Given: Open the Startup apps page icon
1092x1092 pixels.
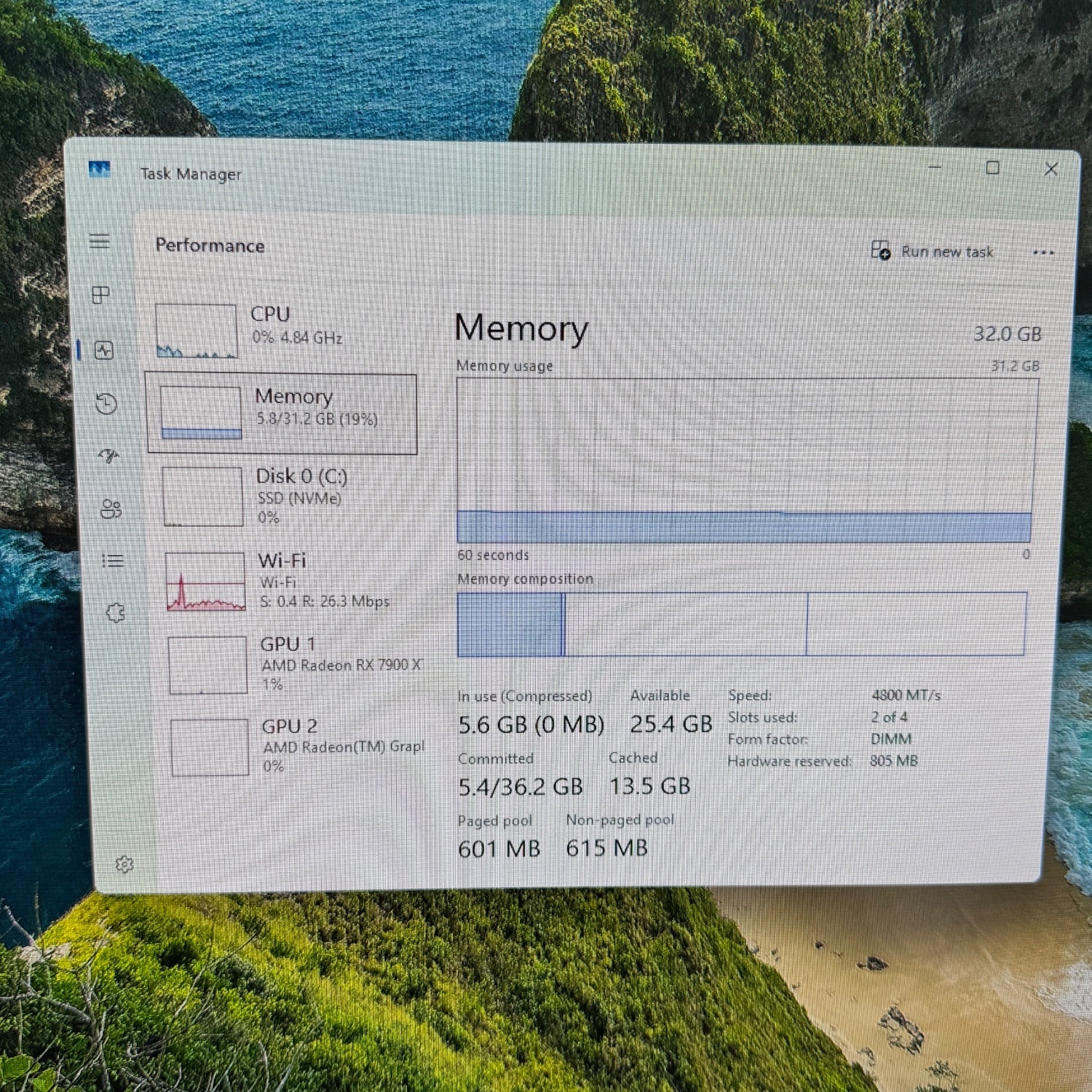Looking at the screenshot, I should [109, 456].
